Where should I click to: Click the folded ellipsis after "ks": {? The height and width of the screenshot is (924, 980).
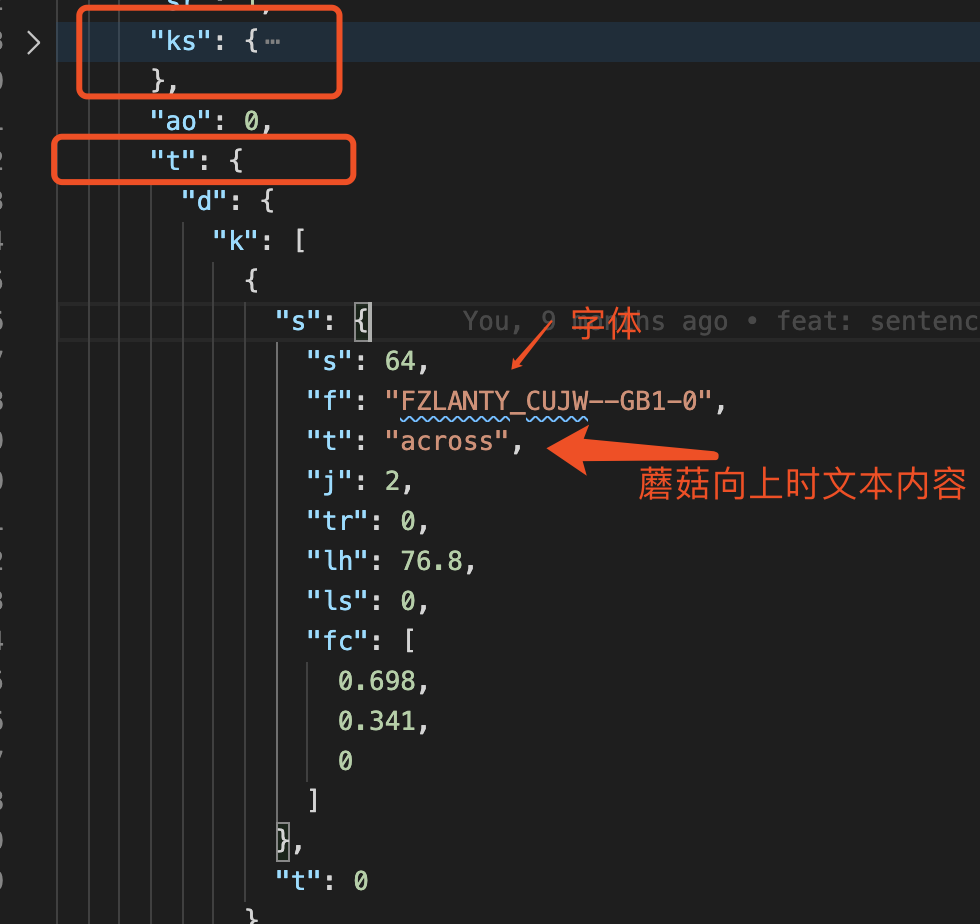273,42
